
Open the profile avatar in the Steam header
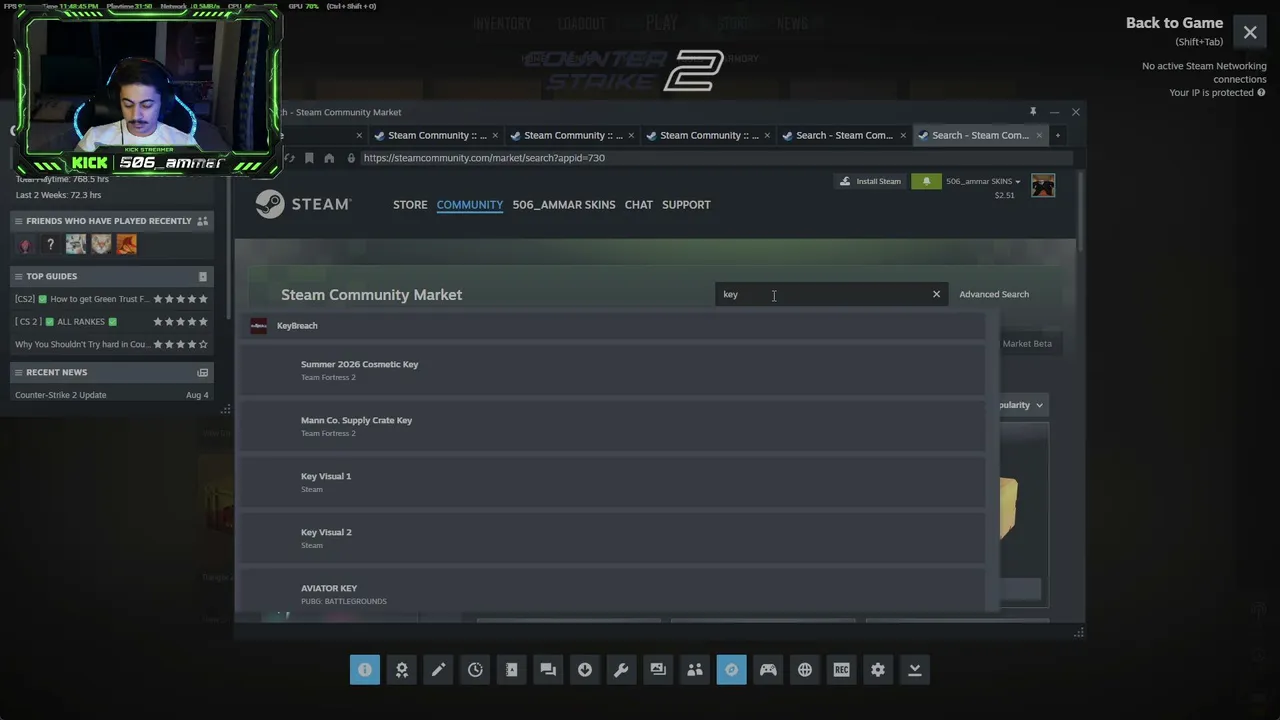pos(1043,185)
